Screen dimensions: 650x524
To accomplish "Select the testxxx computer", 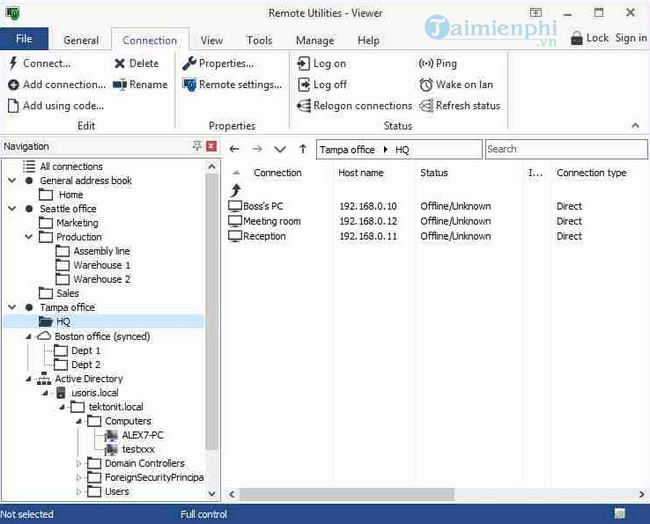I will [x=138, y=449].
